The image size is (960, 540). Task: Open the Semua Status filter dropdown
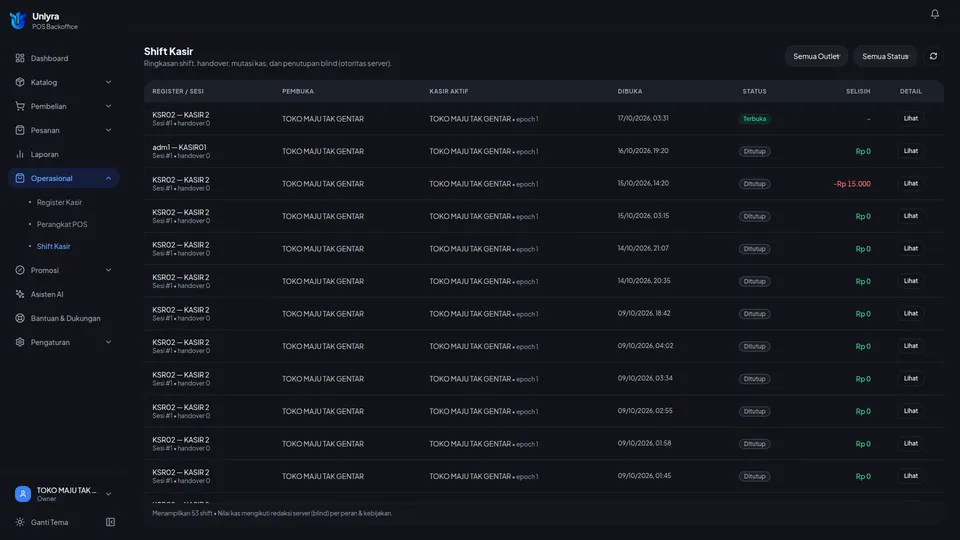point(885,56)
